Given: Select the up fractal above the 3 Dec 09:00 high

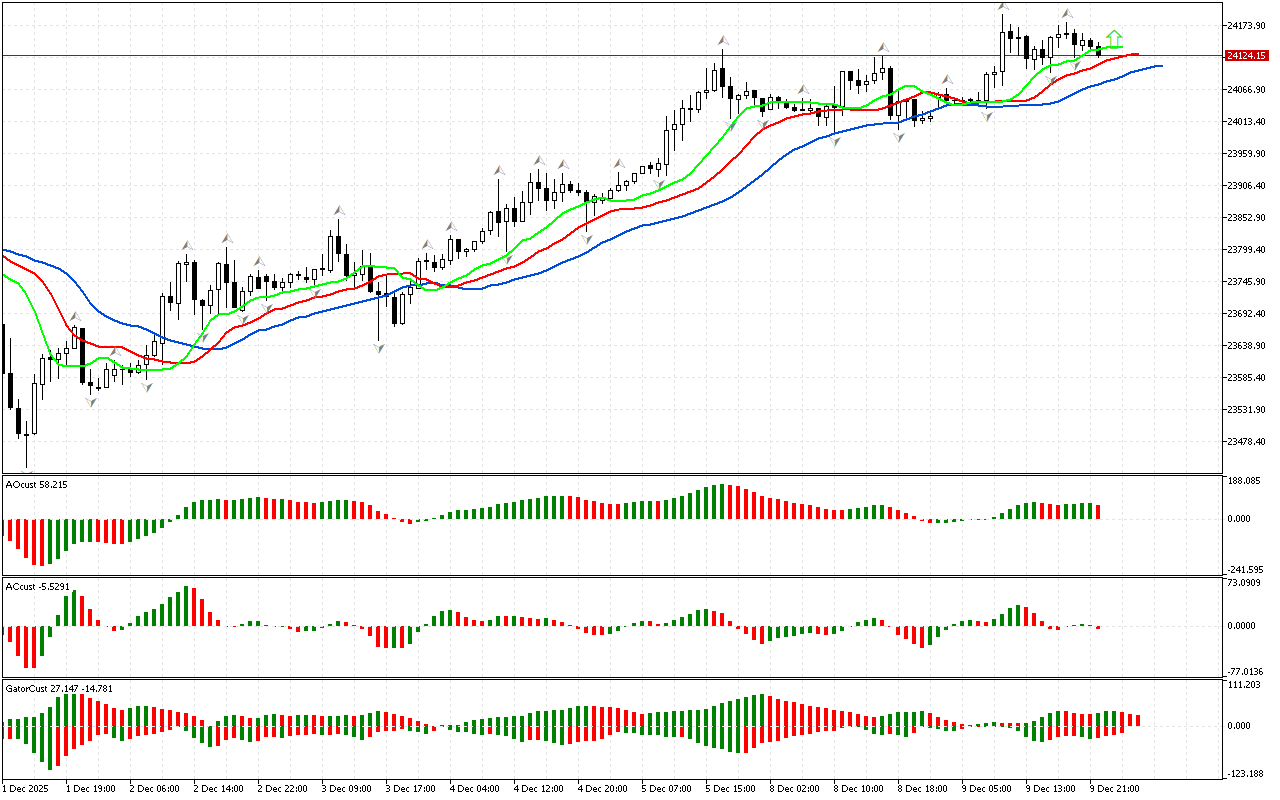Looking at the screenshot, I should tap(339, 210).
